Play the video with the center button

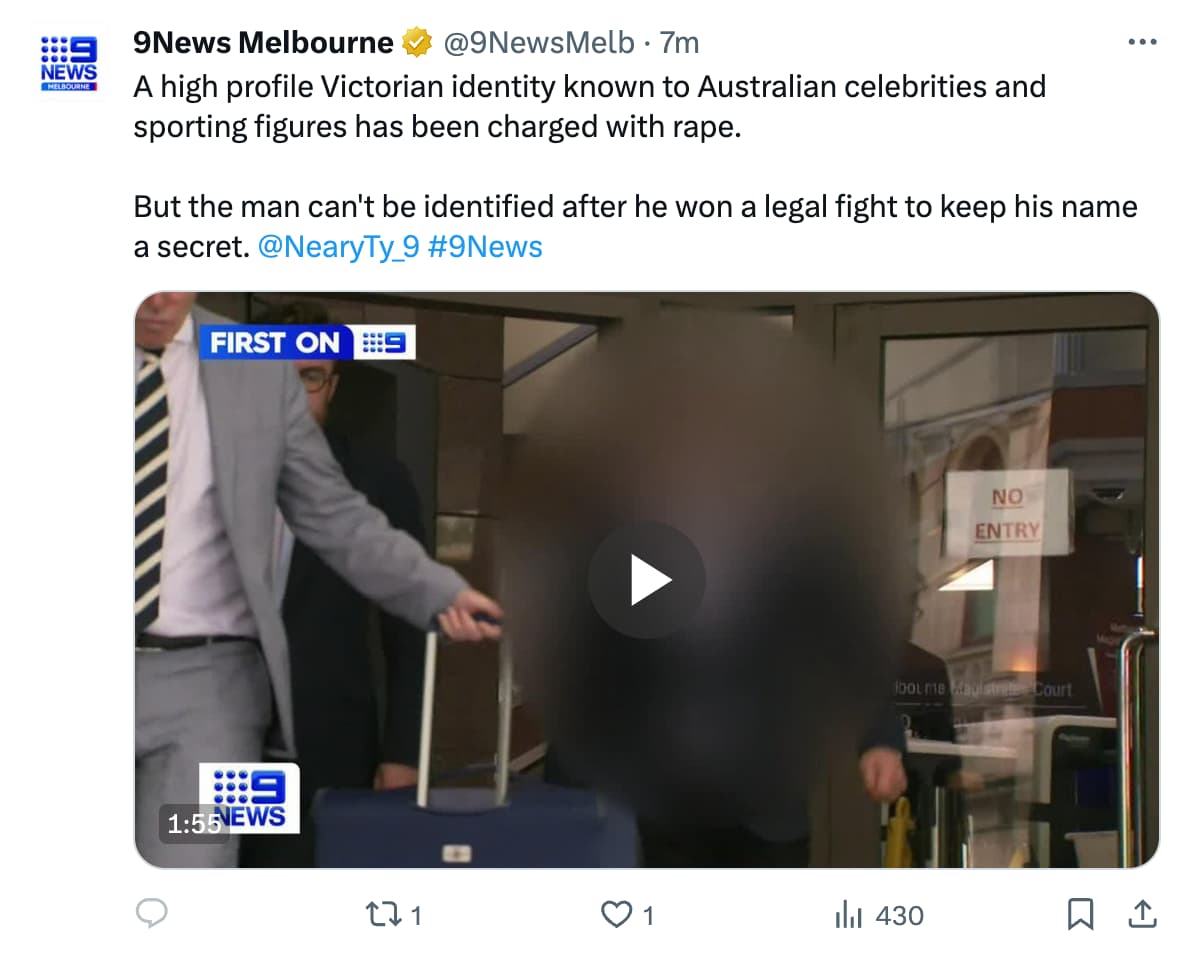pos(646,580)
